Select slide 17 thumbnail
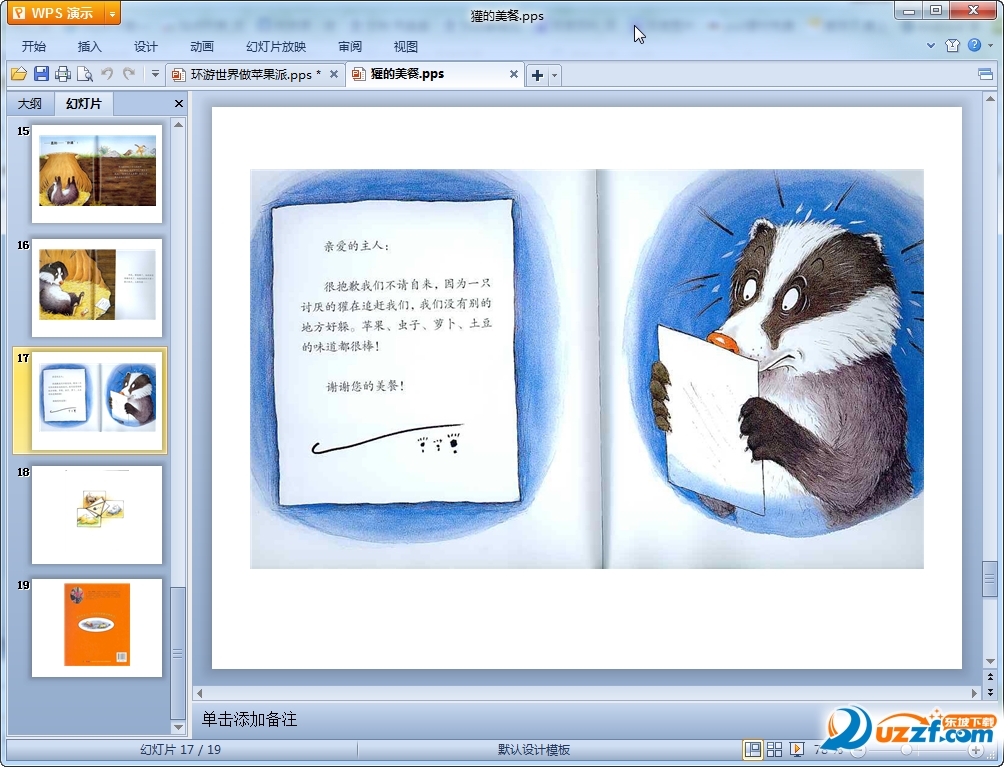Viewport: 1004px width, 767px height. 97,401
